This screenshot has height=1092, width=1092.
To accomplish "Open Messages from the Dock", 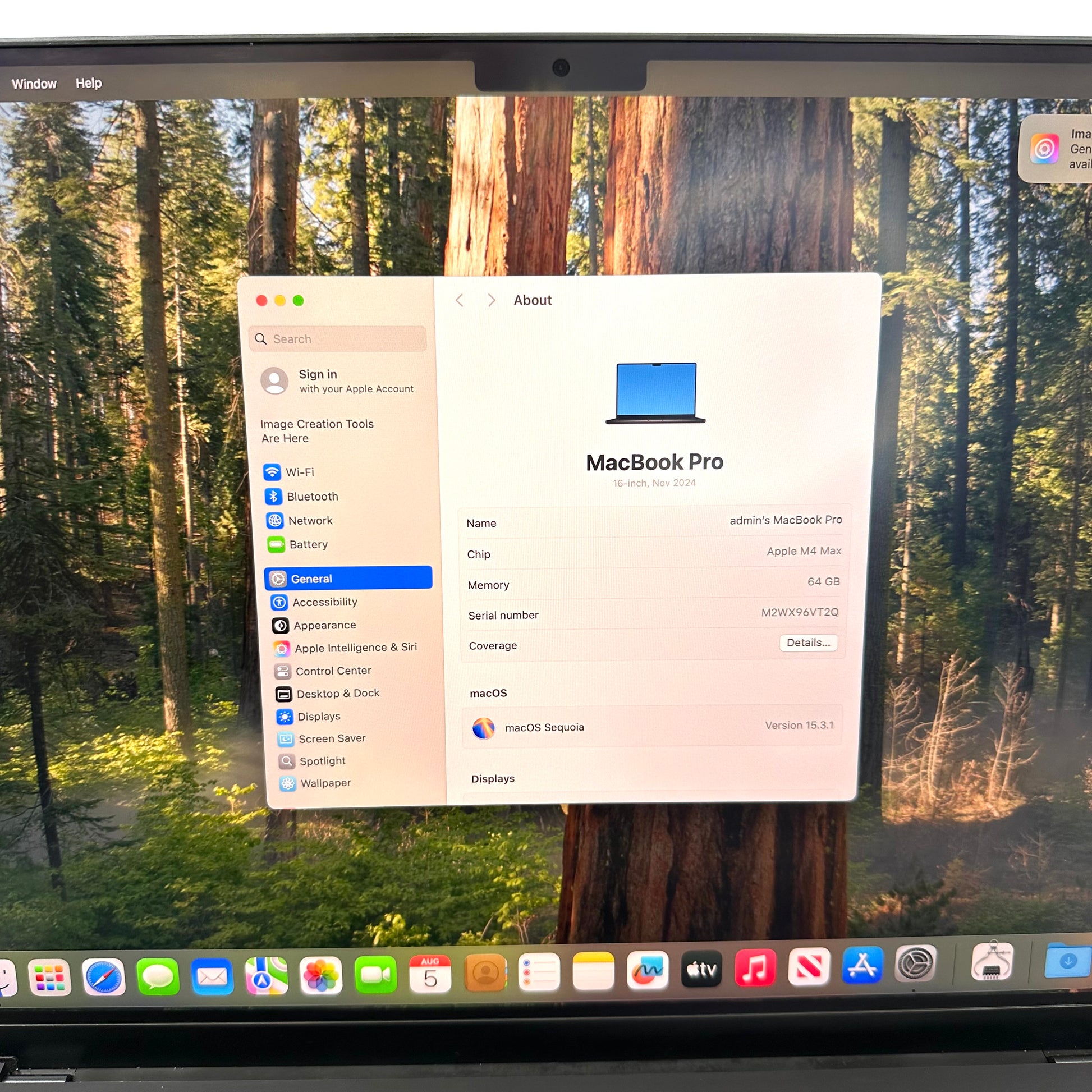I will (158, 976).
